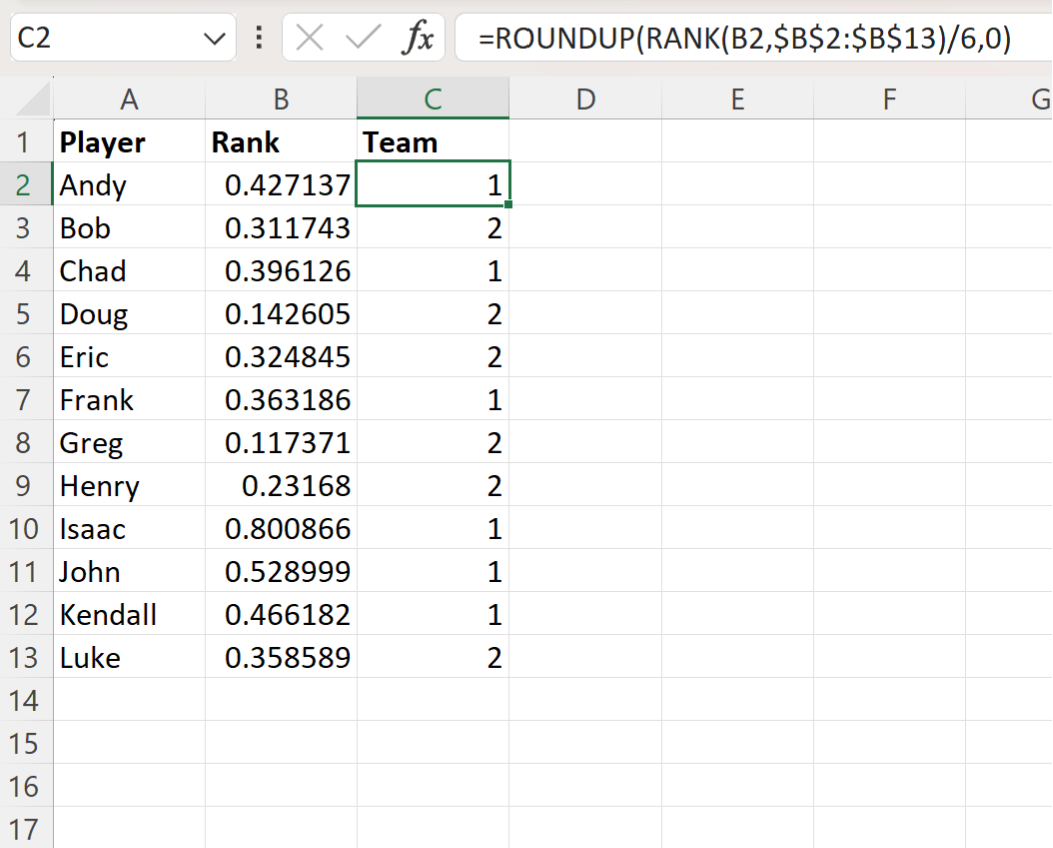Open the Name Box dropdown arrow

click(x=213, y=37)
